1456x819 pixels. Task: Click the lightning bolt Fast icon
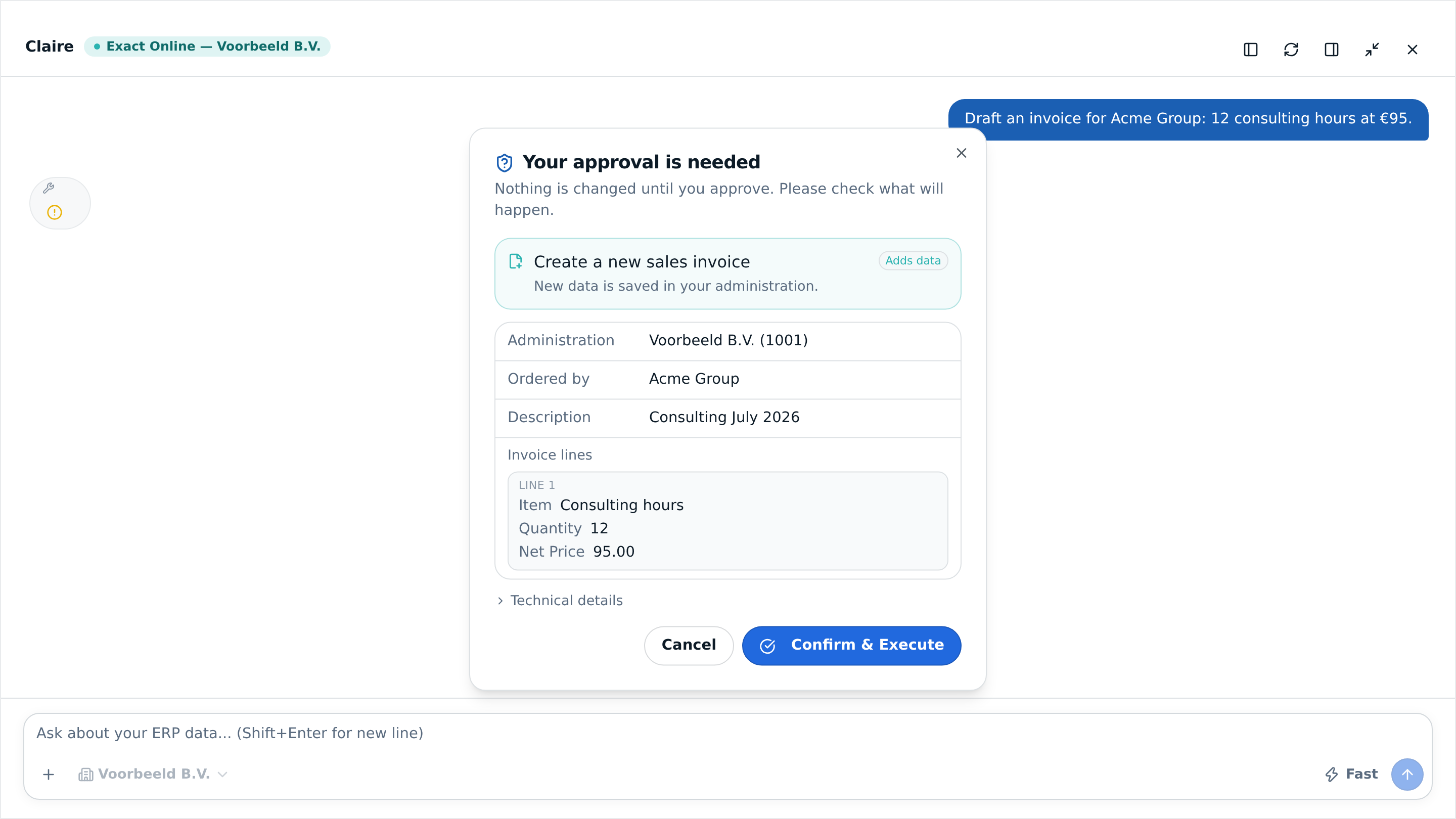[x=1331, y=775]
